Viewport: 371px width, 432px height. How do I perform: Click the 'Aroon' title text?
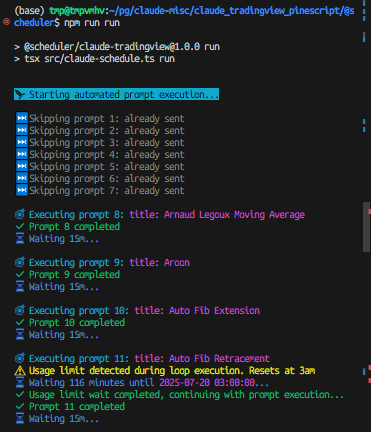(177, 262)
